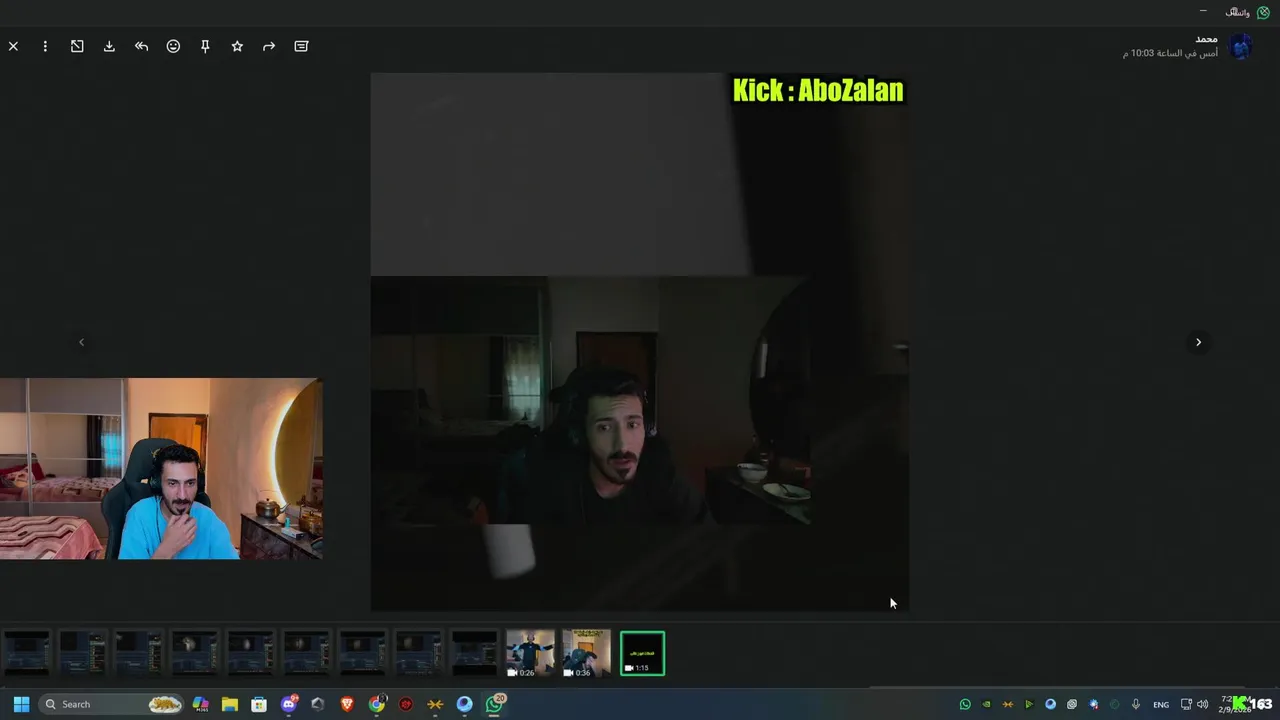React with the emoji smiley icon
The image size is (1280, 720).
(173, 46)
